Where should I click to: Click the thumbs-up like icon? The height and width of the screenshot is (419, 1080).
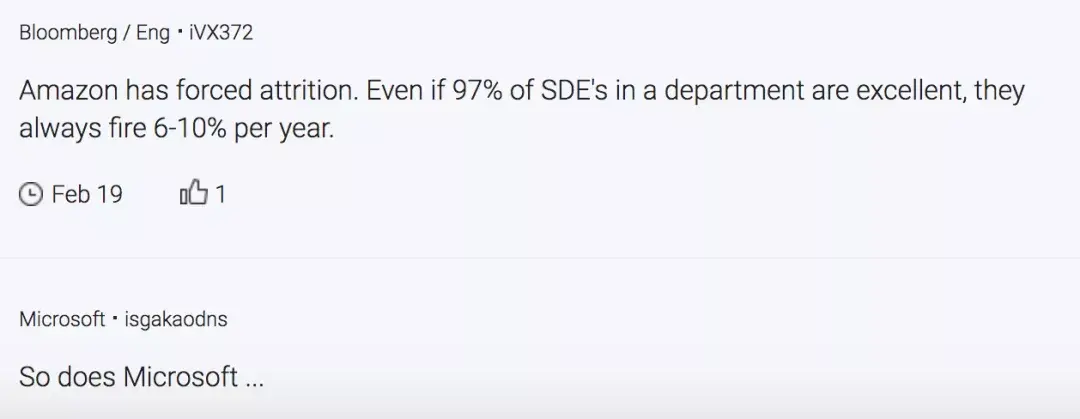point(194,193)
